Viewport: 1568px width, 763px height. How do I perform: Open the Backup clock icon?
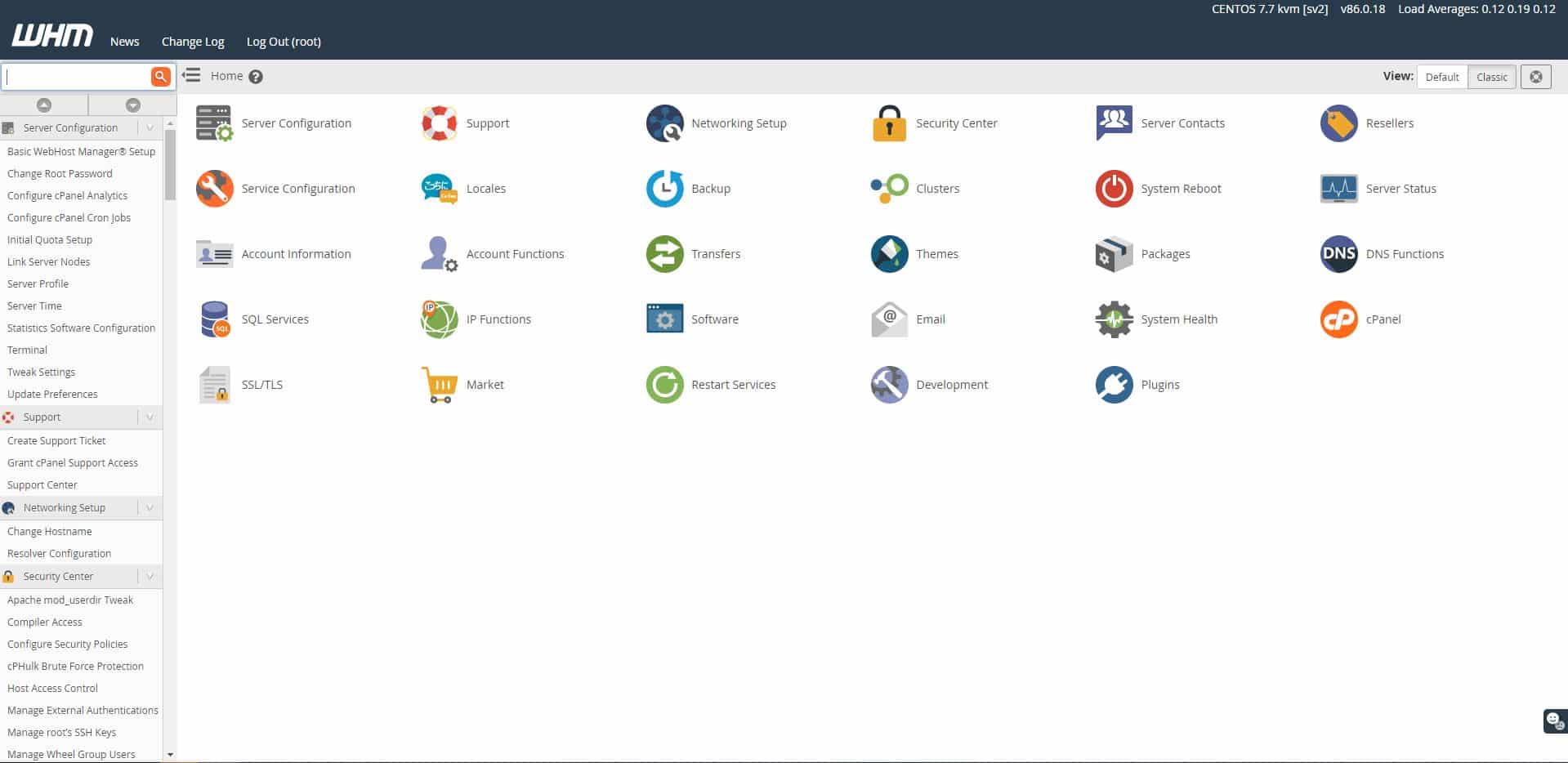click(x=664, y=189)
